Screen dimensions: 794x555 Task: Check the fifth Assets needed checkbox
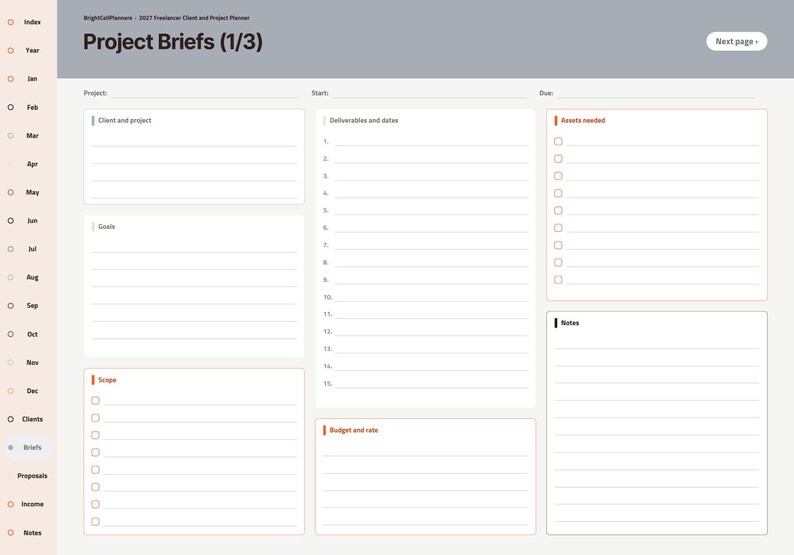pyautogui.click(x=558, y=211)
